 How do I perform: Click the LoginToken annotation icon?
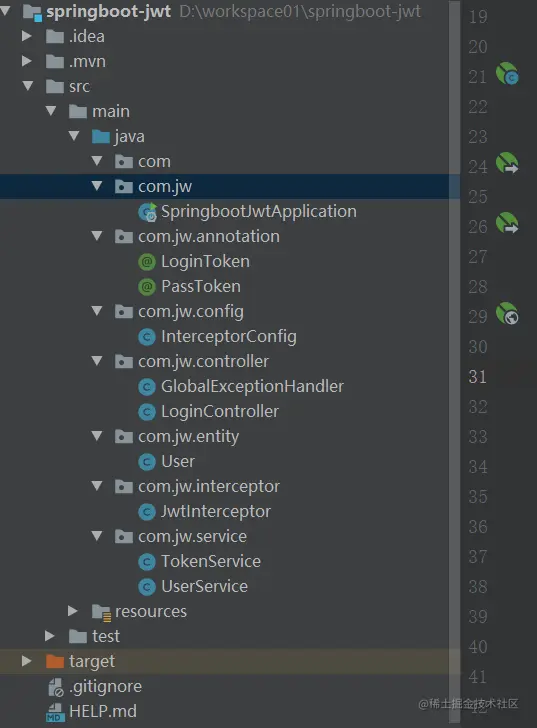[147, 262]
